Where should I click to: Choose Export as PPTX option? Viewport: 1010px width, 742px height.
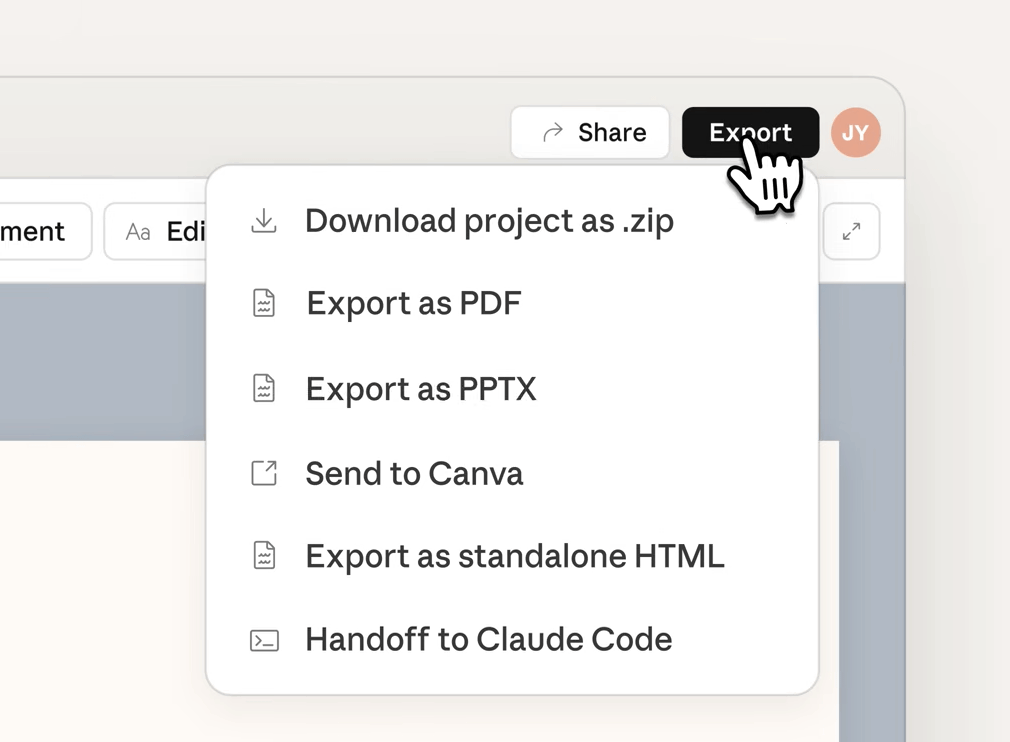421,388
